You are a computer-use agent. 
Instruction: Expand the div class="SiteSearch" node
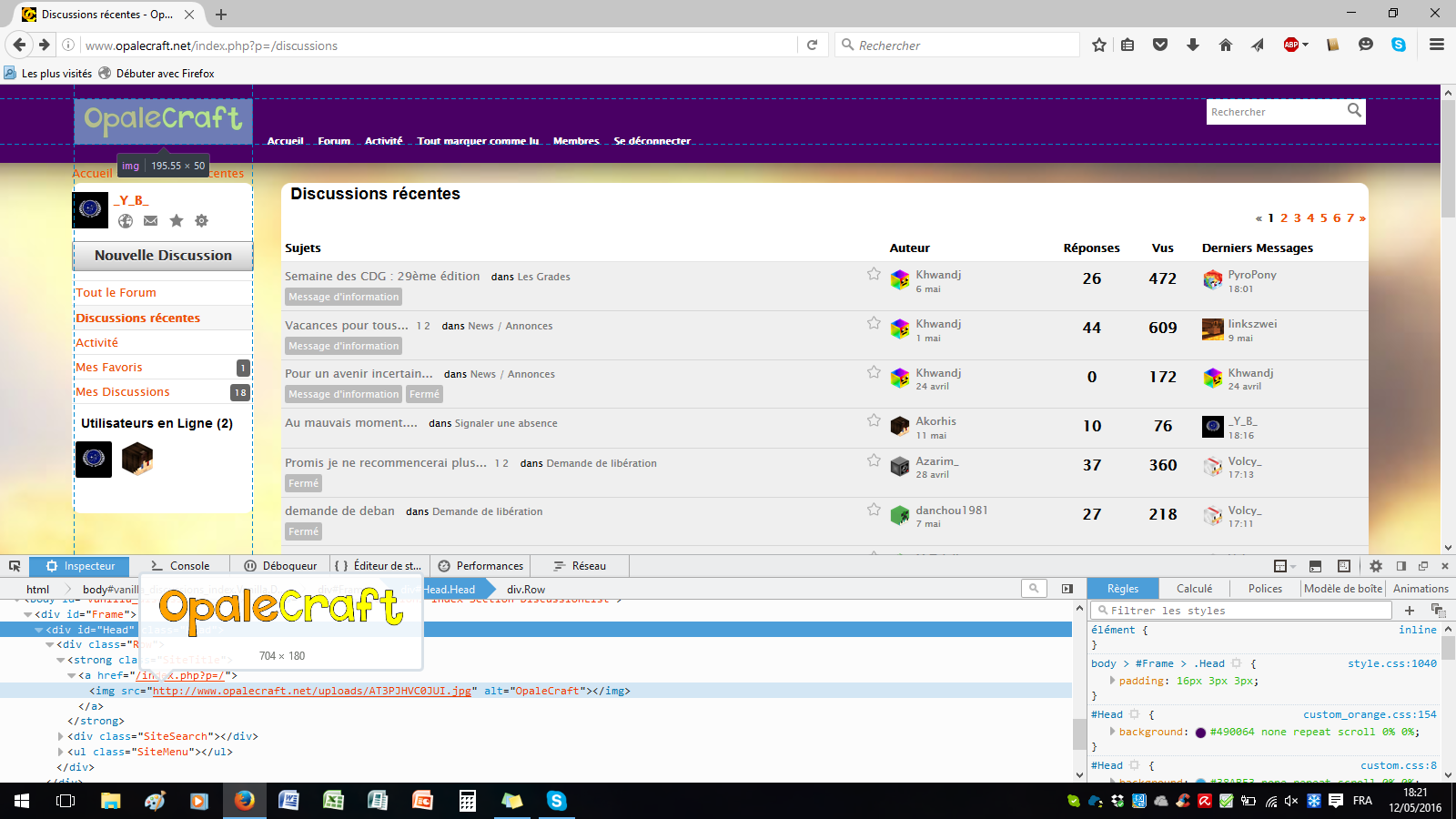coord(61,736)
